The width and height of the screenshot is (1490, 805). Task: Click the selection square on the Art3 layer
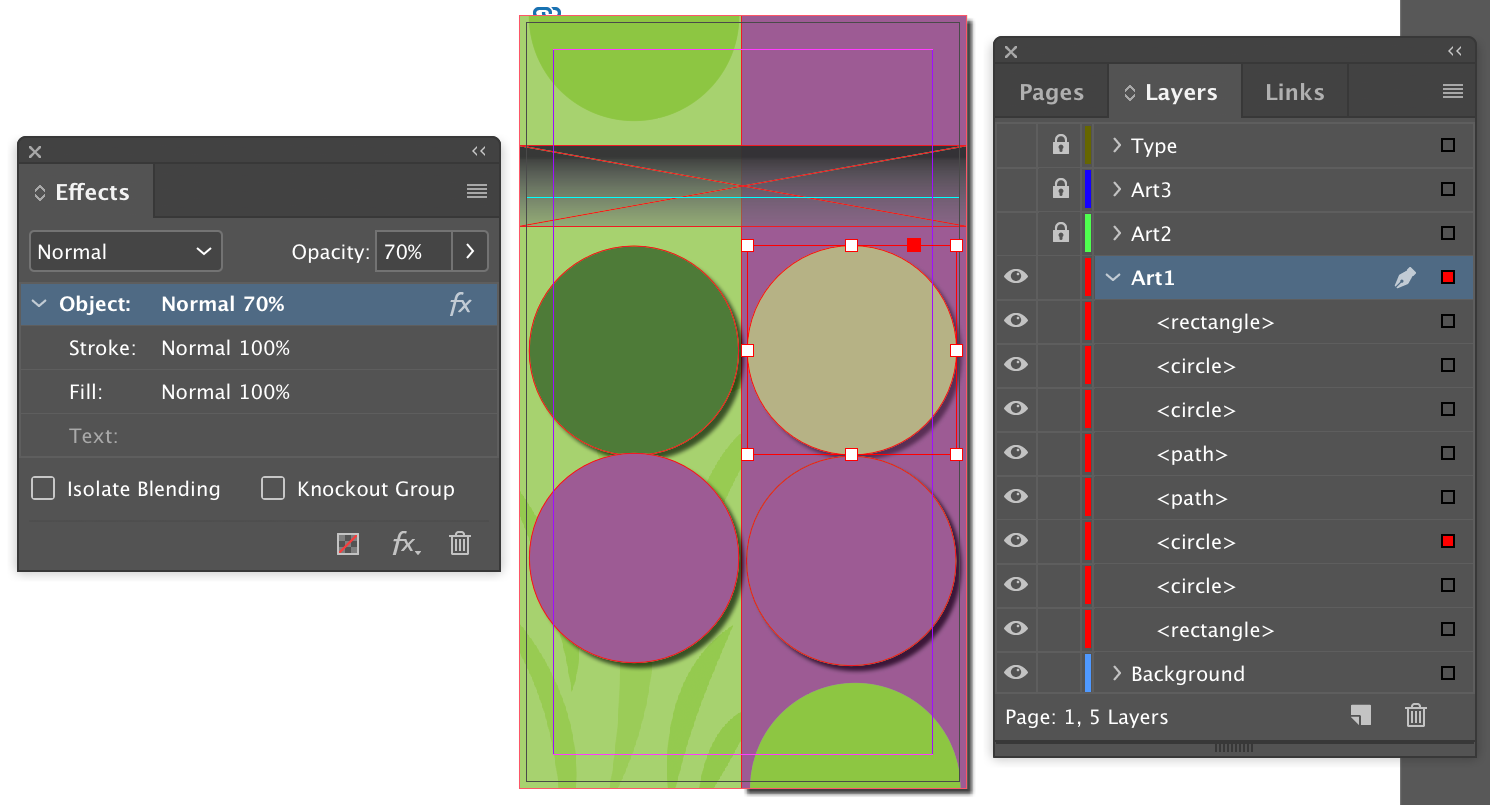tap(1448, 189)
